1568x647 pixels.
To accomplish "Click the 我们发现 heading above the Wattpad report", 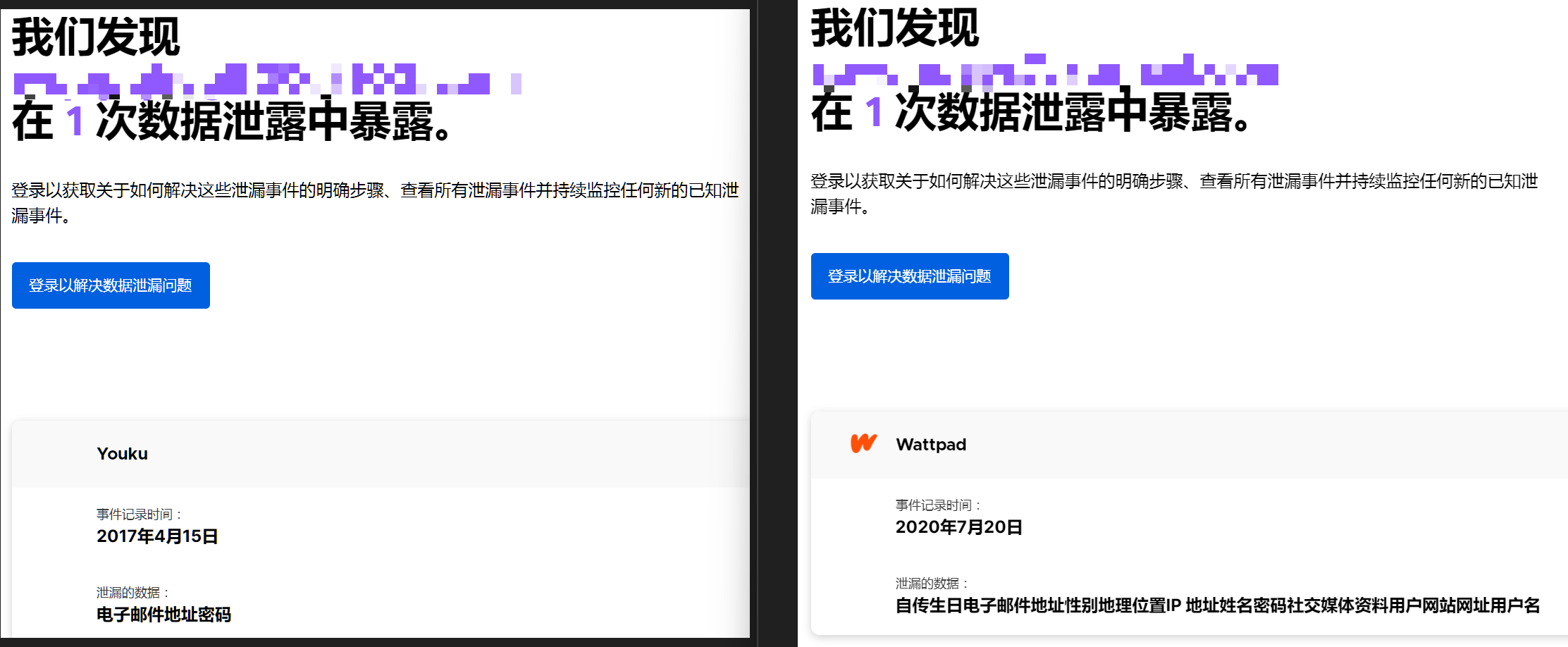I will click(x=895, y=28).
